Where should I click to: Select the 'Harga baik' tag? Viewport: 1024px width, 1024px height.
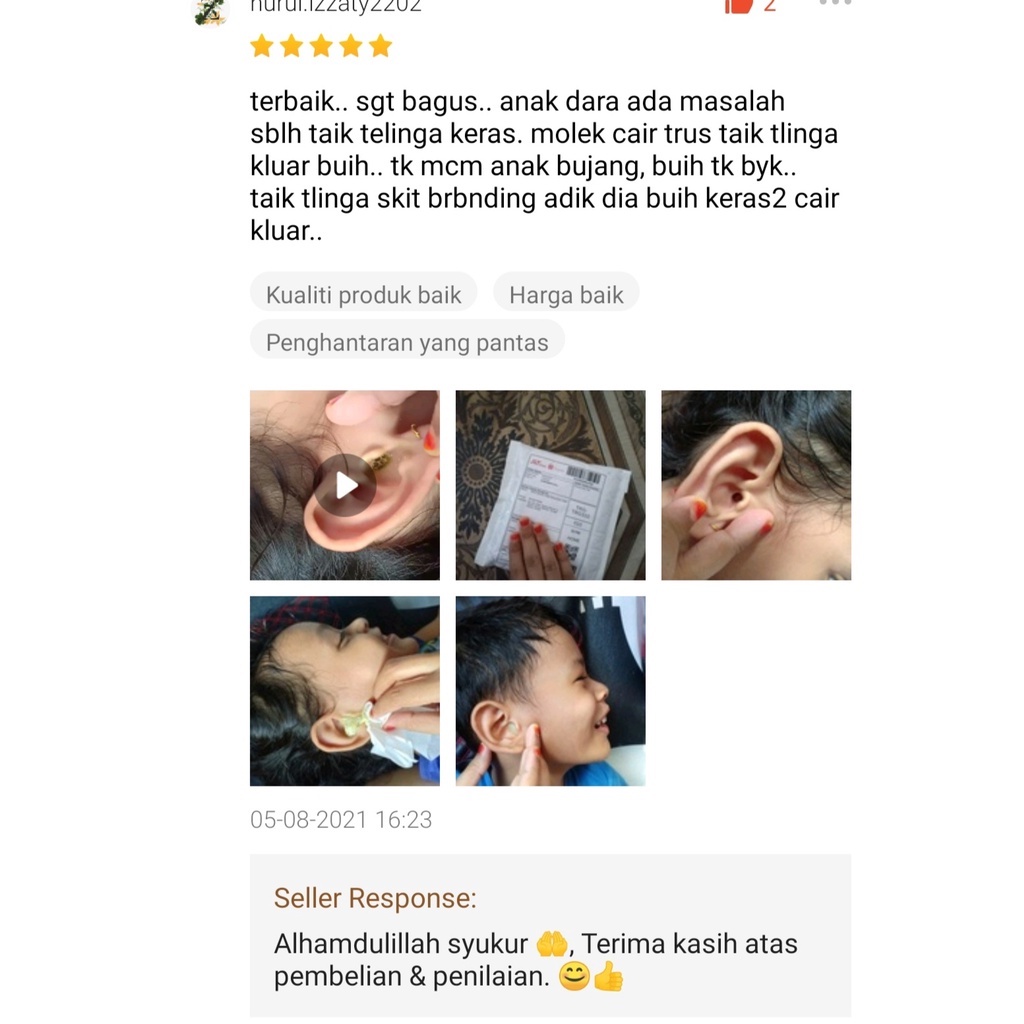pyautogui.click(x=566, y=295)
